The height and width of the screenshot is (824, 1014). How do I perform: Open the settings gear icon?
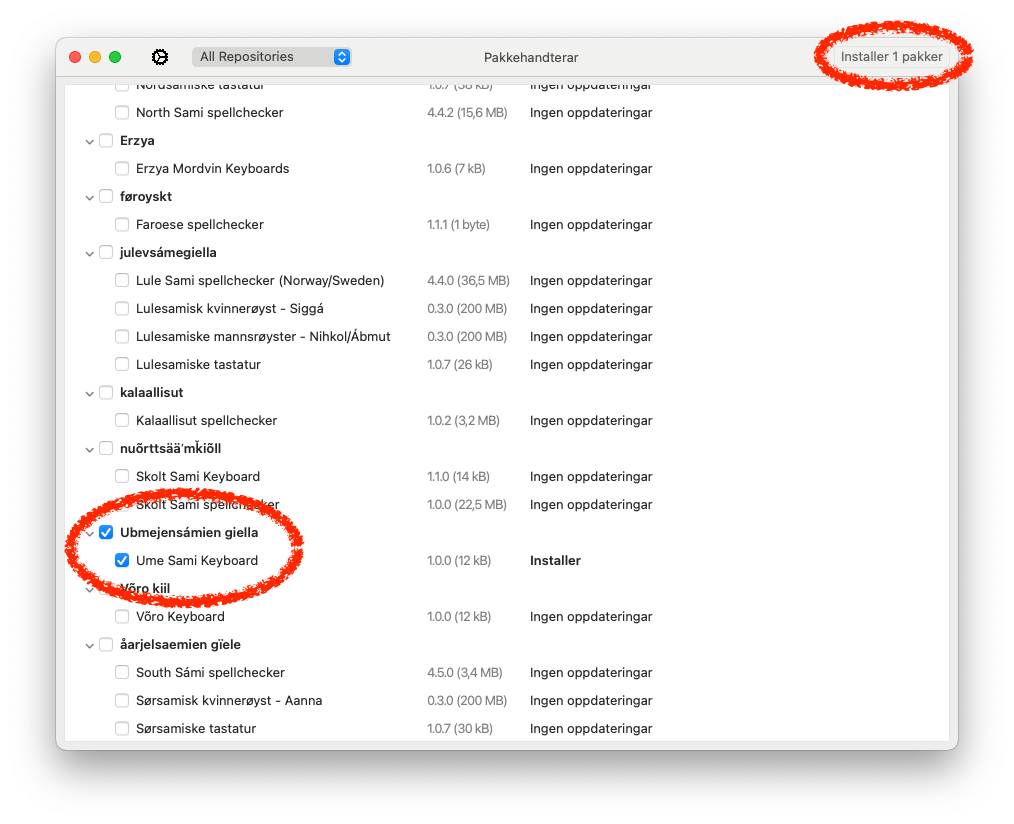pyautogui.click(x=160, y=57)
